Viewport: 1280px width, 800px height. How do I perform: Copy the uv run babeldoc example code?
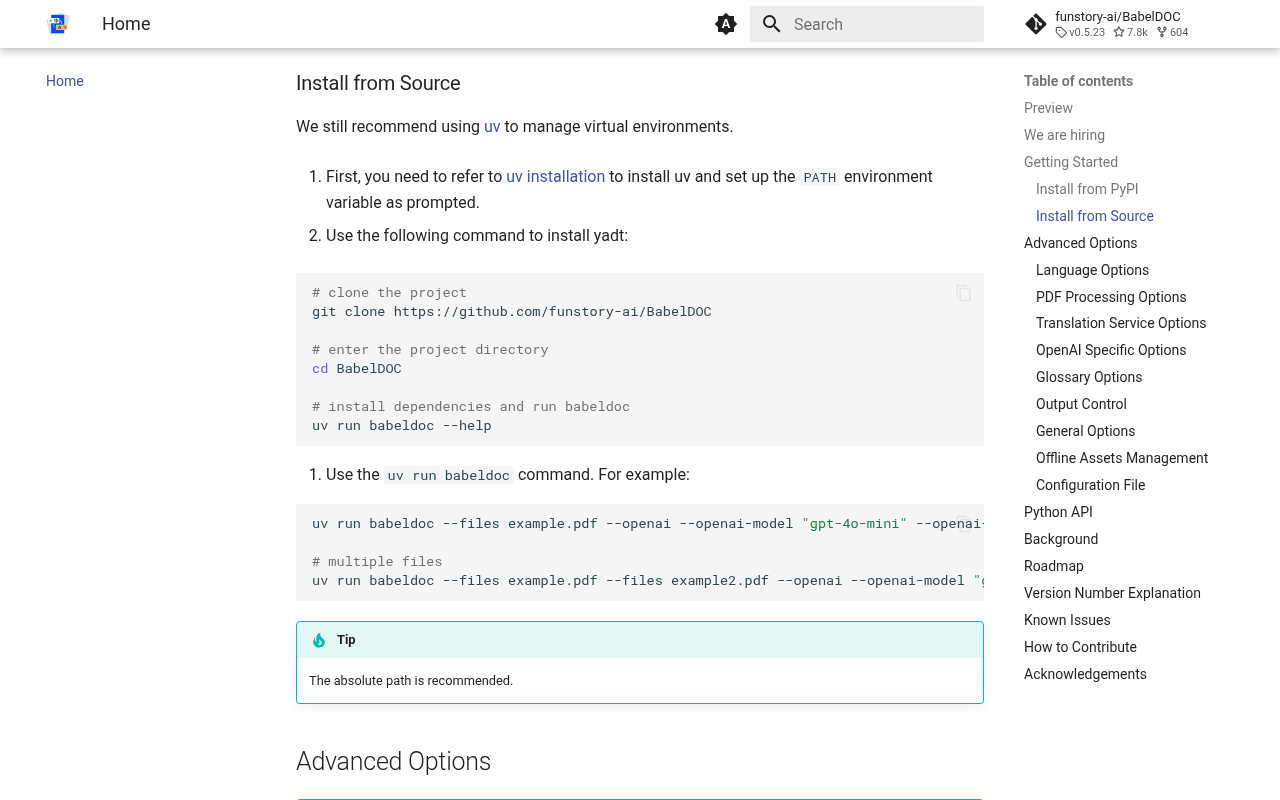click(963, 523)
